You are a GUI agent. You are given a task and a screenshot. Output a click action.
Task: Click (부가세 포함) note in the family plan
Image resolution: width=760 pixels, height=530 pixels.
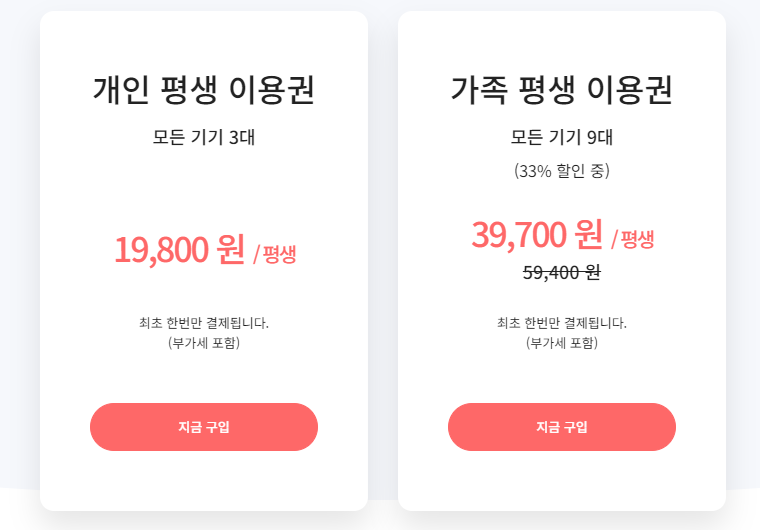pyautogui.click(x=562, y=343)
